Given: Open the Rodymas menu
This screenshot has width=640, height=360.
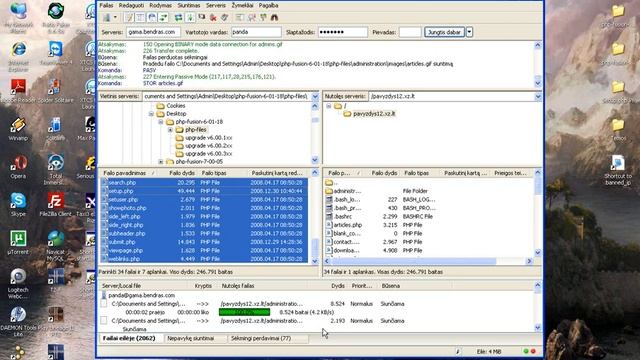Looking at the screenshot, I should point(160,5).
